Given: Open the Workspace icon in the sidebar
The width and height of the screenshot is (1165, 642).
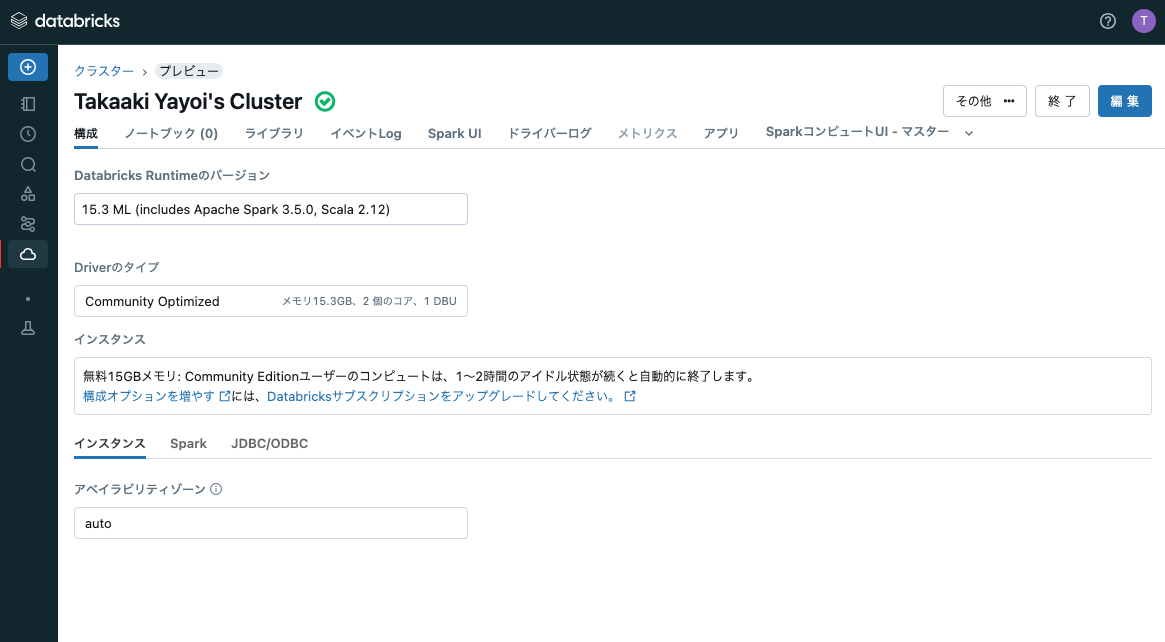Looking at the screenshot, I should 27,103.
